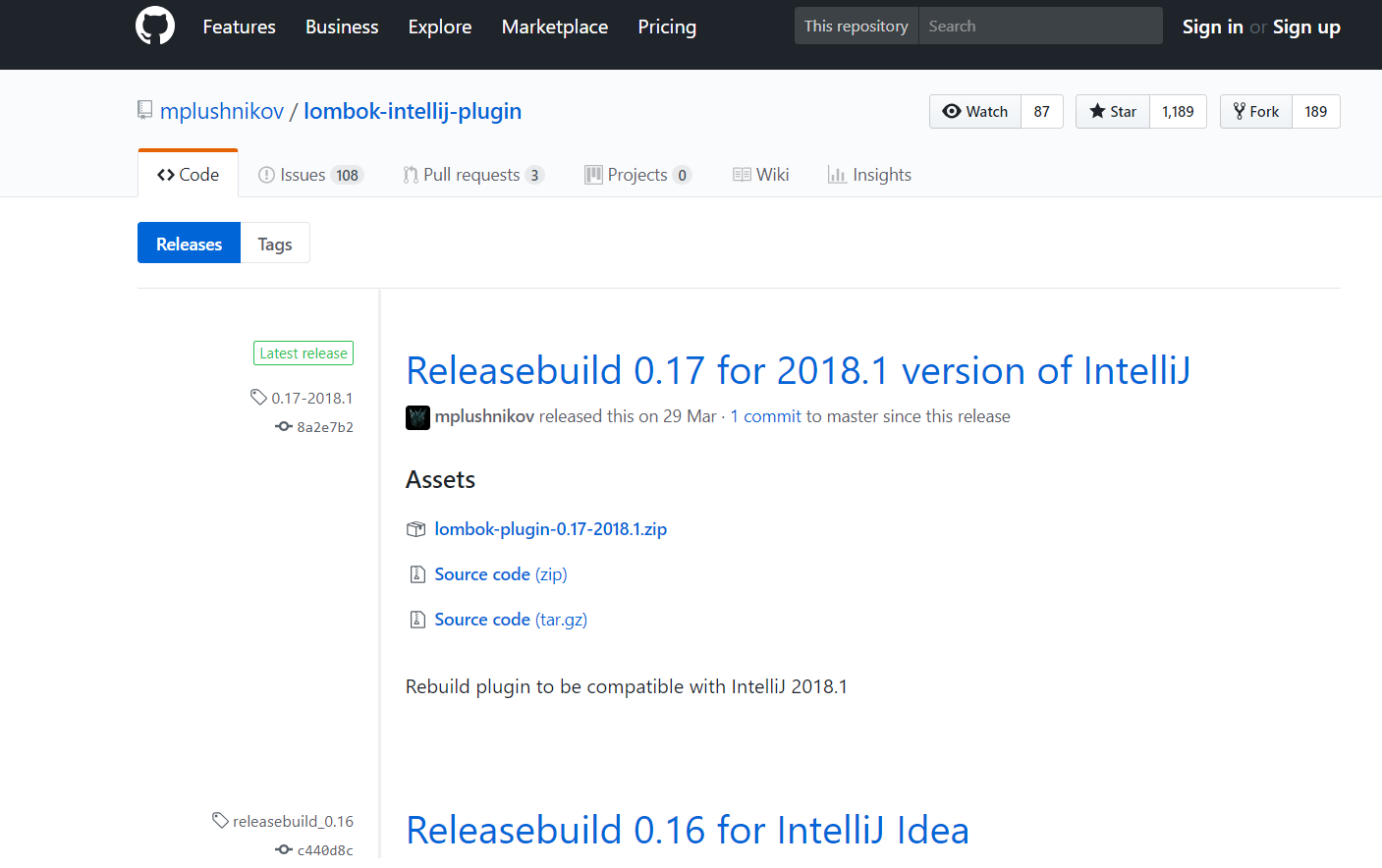This screenshot has width=1382, height=868.
Task: Open mplushnikov user profile link
Action: 222,111
